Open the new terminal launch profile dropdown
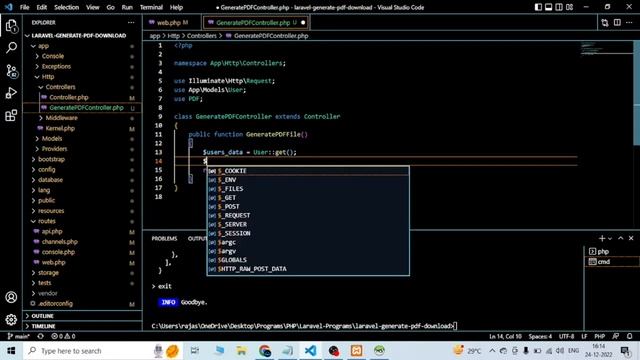Image resolution: width=640 pixels, height=360 pixels. [610, 239]
